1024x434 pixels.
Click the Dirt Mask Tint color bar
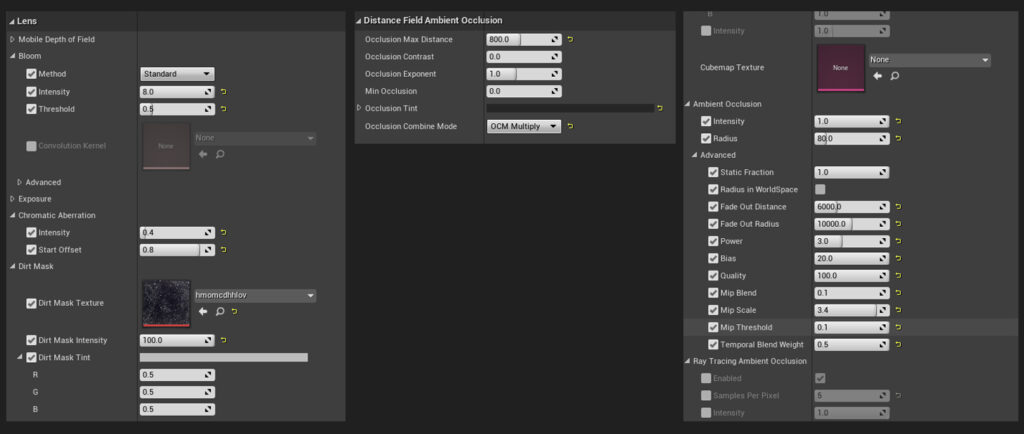point(224,358)
